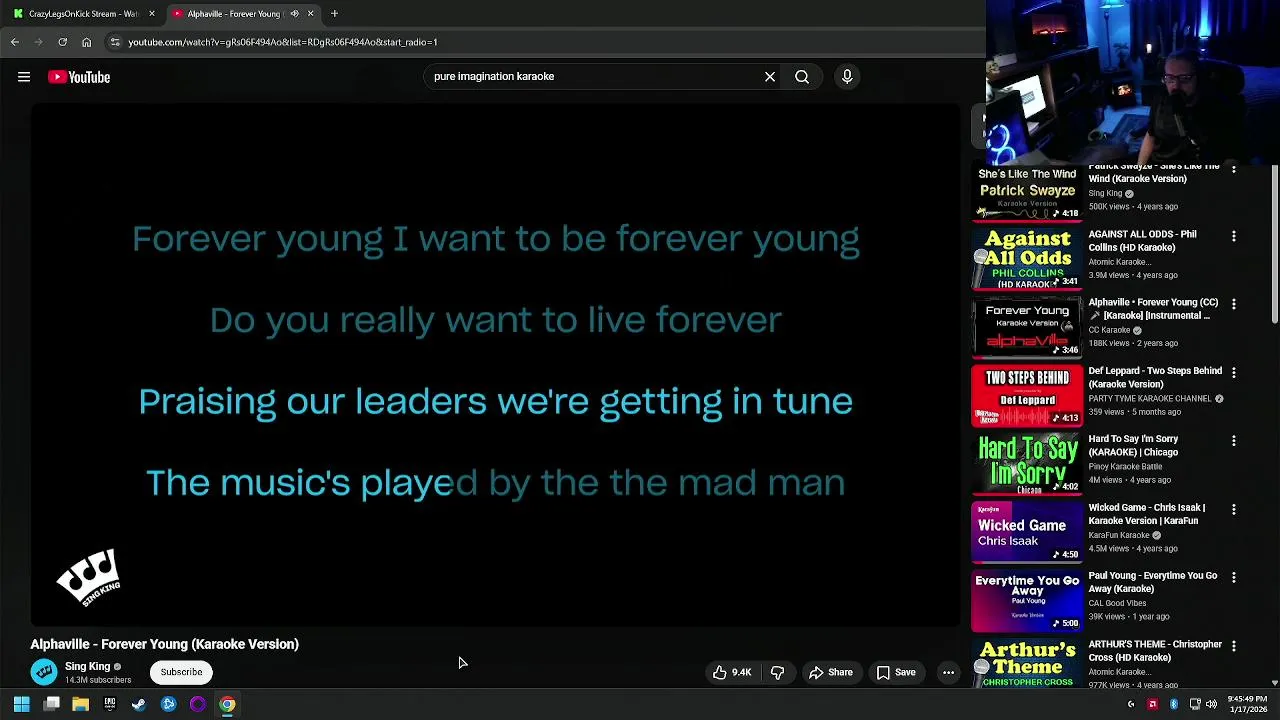The height and width of the screenshot is (720, 1280).
Task: Click CAL Good Vibes channel name
Action: pos(1117,603)
